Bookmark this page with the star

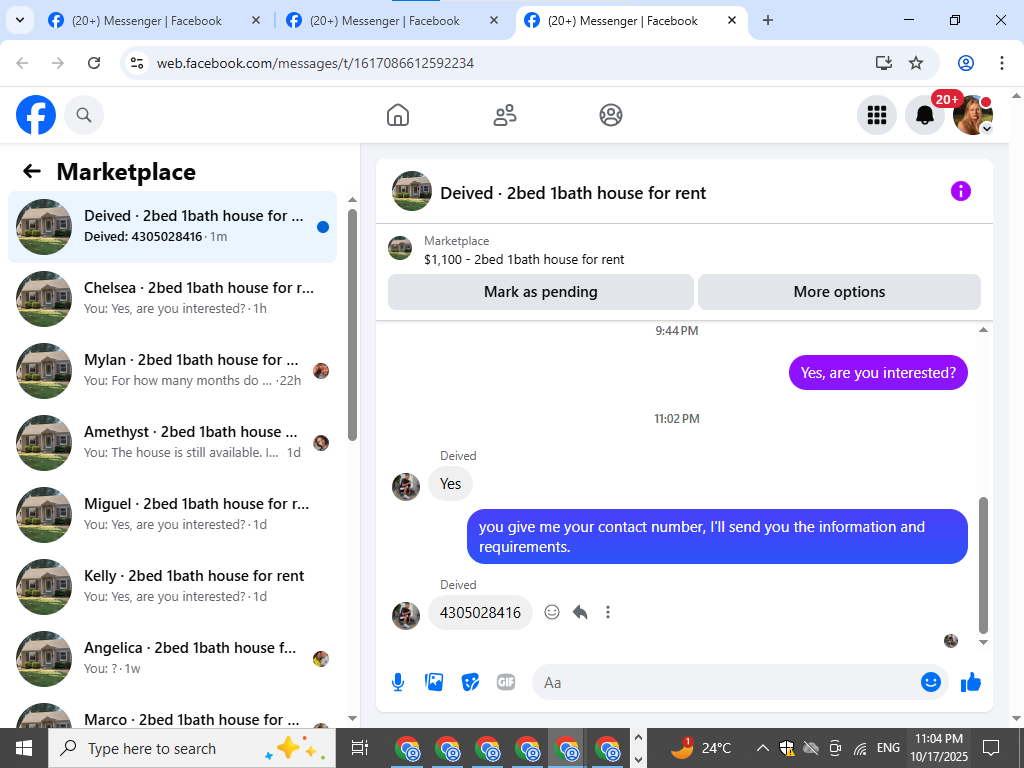[x=916, y=63]
